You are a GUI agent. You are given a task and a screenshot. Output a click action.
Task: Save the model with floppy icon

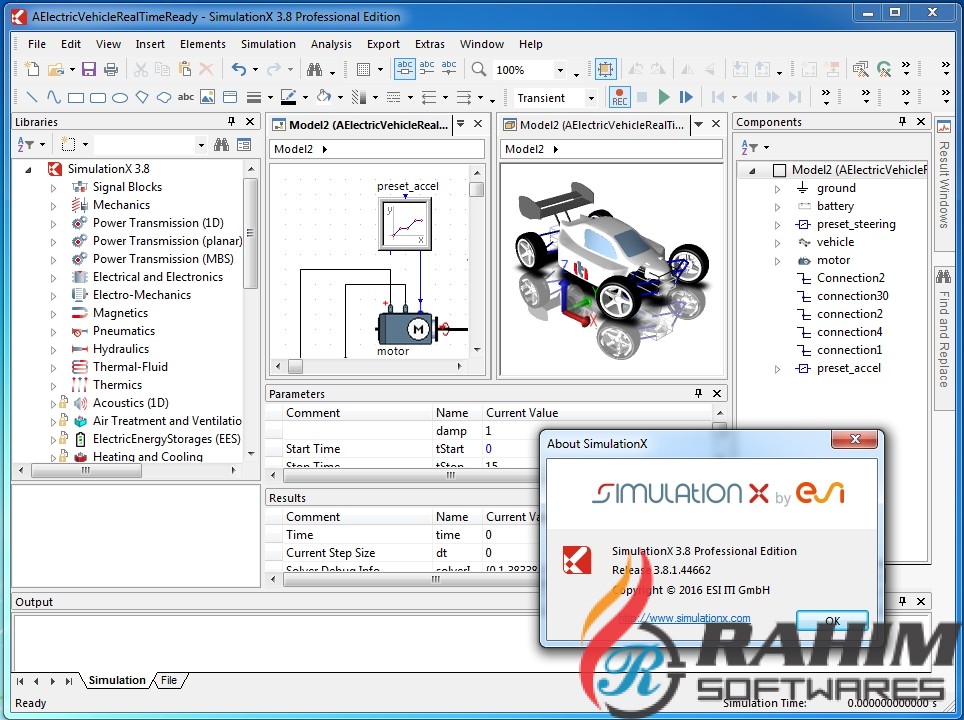pyautogui.click(x=89, y=69)
